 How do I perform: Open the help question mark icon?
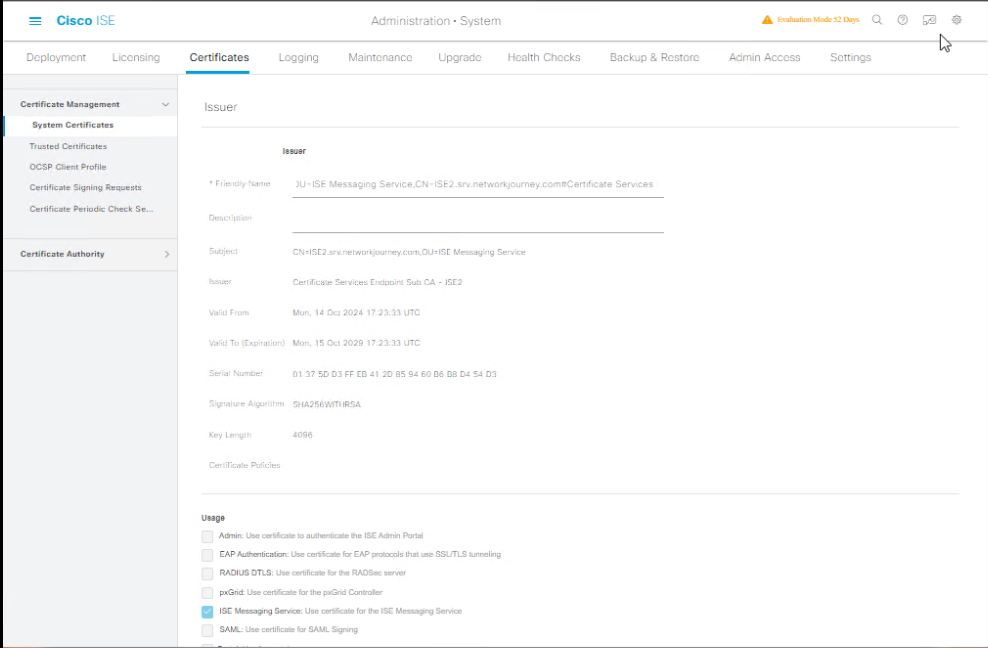(x=903, y=20)
